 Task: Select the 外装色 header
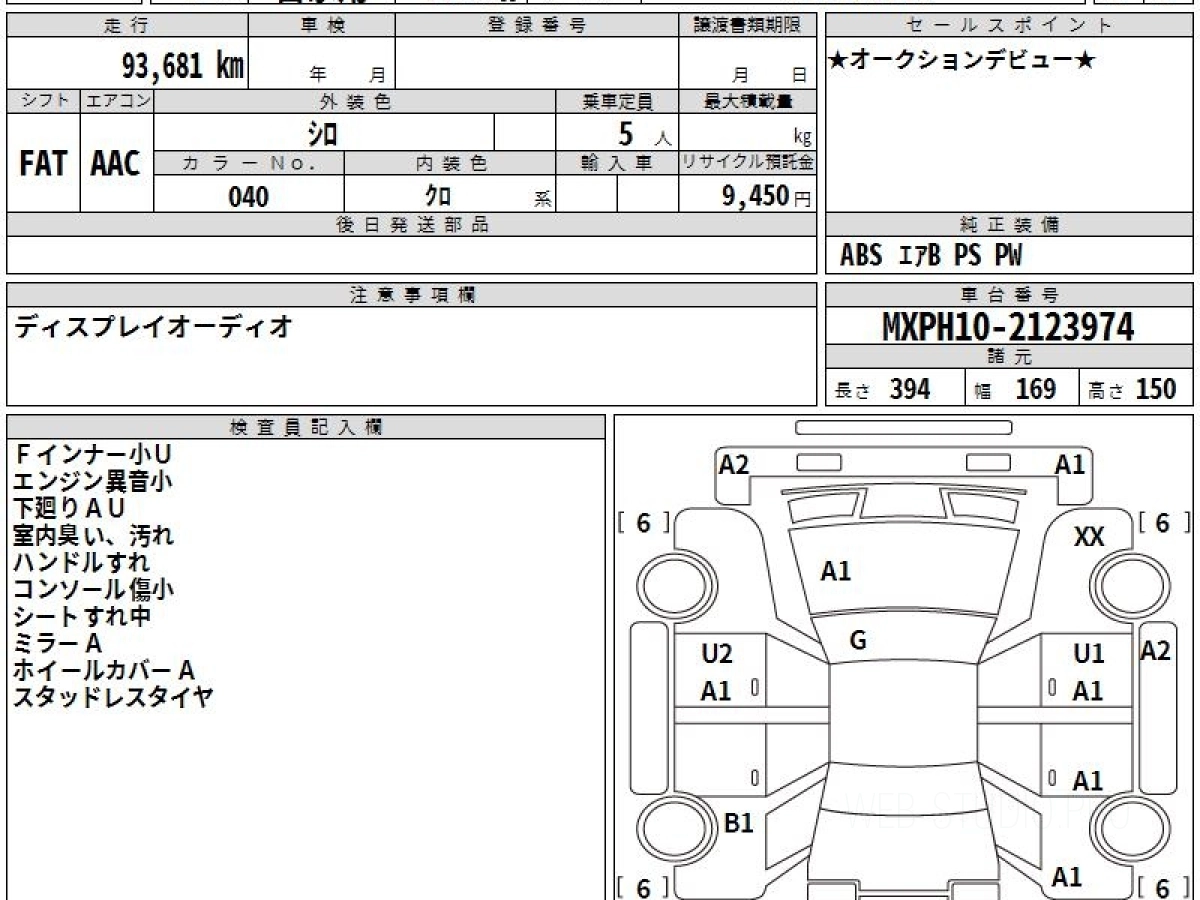(x=355, y=101)
